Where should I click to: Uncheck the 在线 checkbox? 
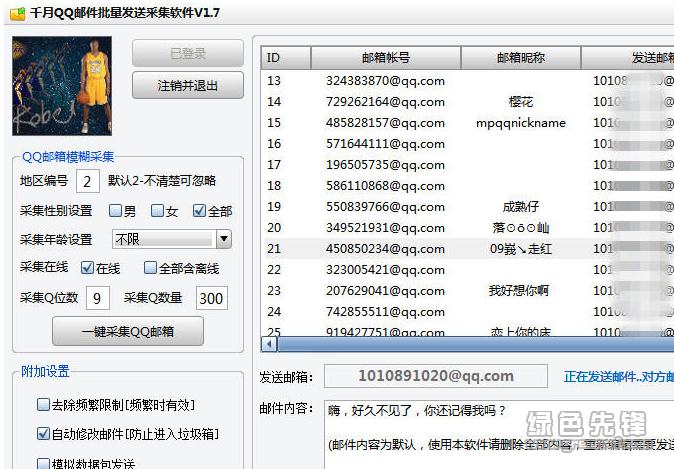click(87, 268)
